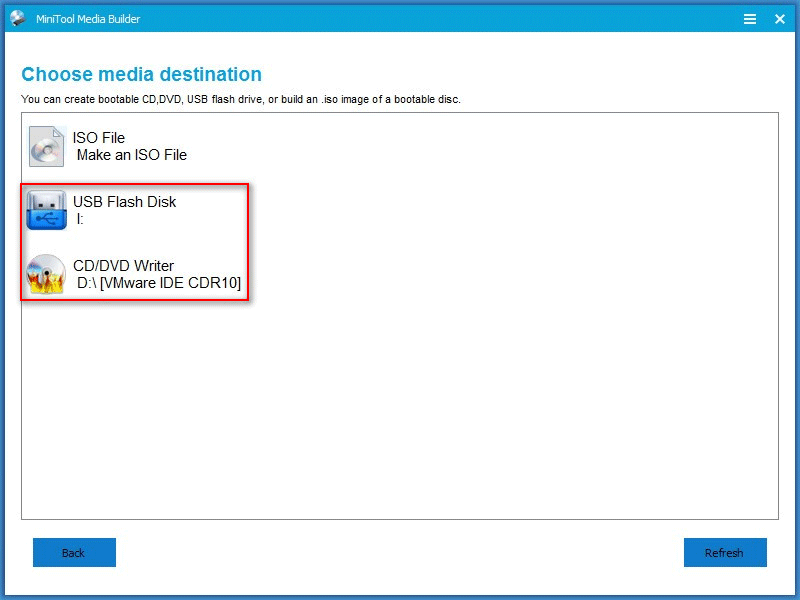Click the MiniTool Media Builder logo icon

point(18,18)
